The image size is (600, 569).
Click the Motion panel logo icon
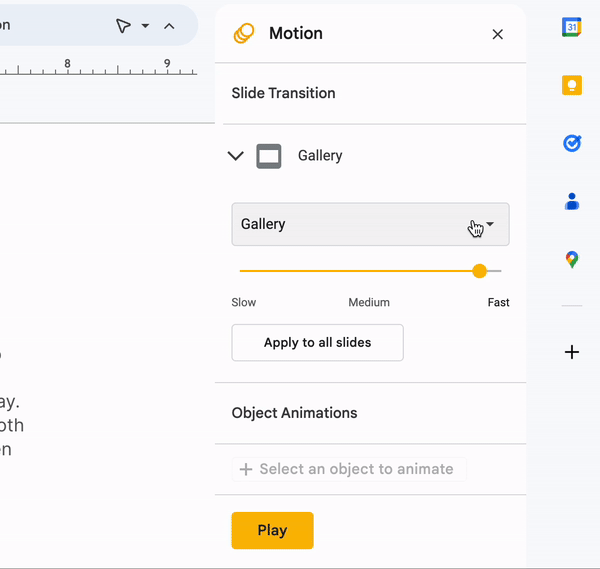click(244, 34)
